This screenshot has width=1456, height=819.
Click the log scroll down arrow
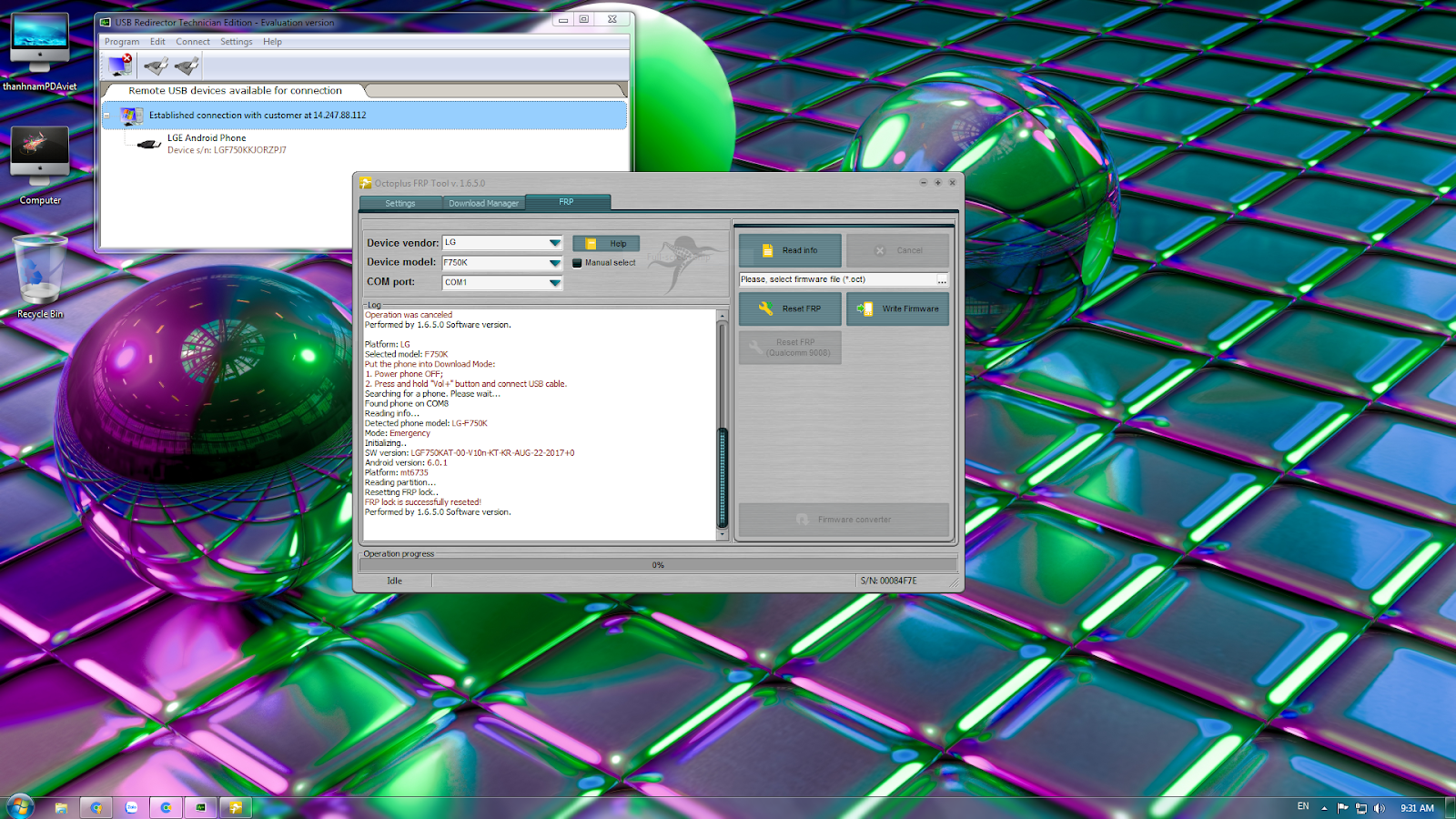(x=723, y=535)
